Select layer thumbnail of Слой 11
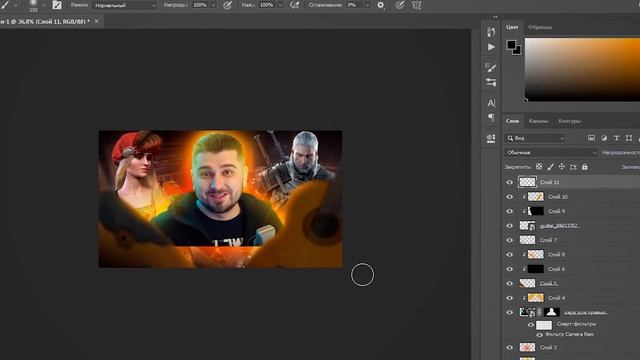Screen dimensions: 640x360 pyautogui.click(x=527, y=182)
